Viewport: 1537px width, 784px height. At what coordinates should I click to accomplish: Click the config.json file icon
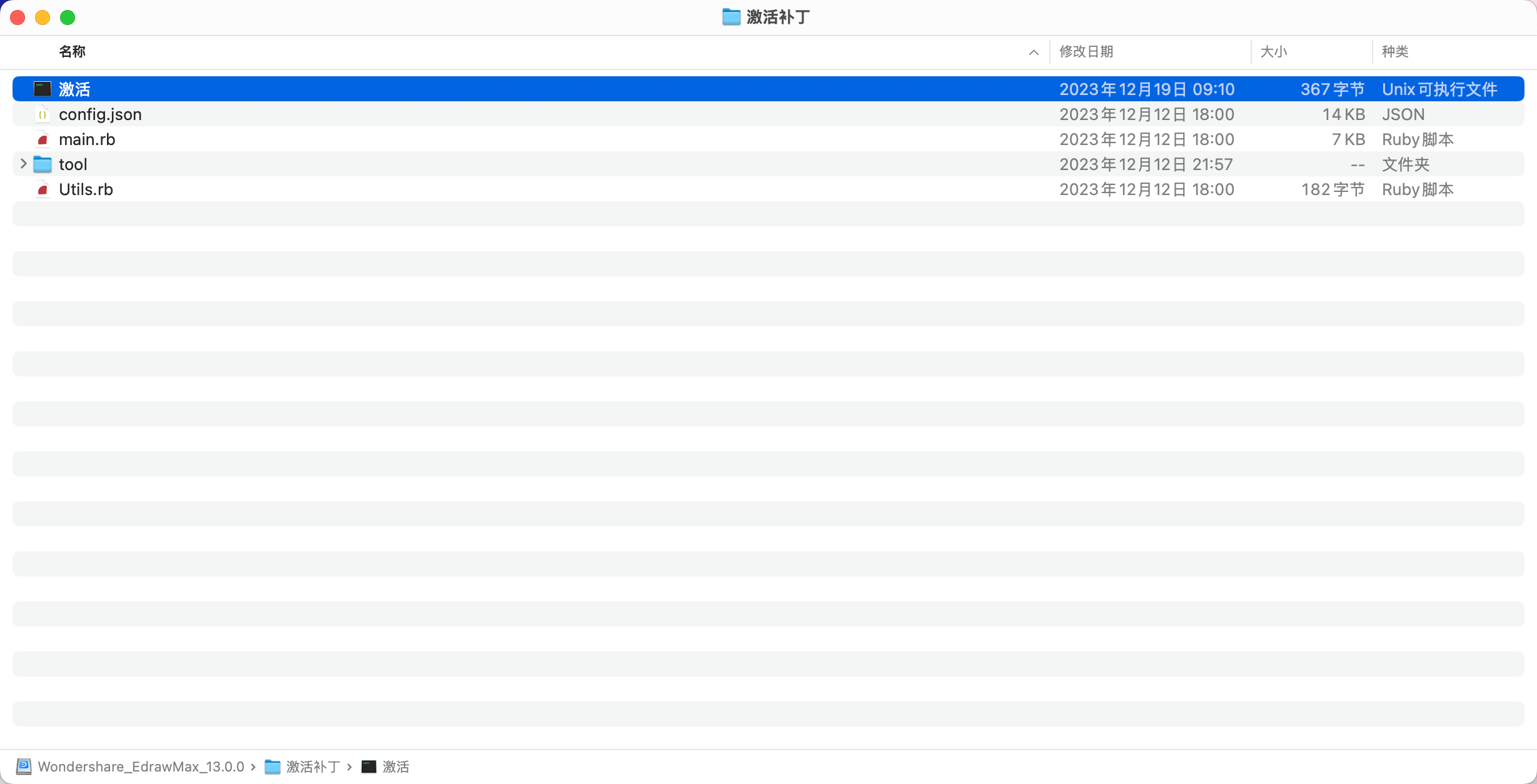pyautogui.click(x=43, y=114)
